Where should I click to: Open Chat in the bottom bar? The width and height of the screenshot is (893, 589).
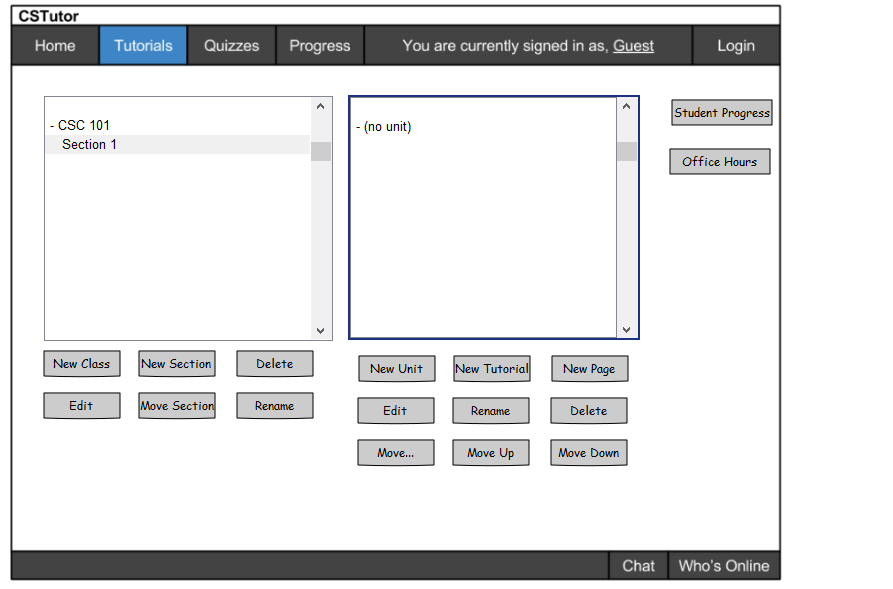(638, 566)
